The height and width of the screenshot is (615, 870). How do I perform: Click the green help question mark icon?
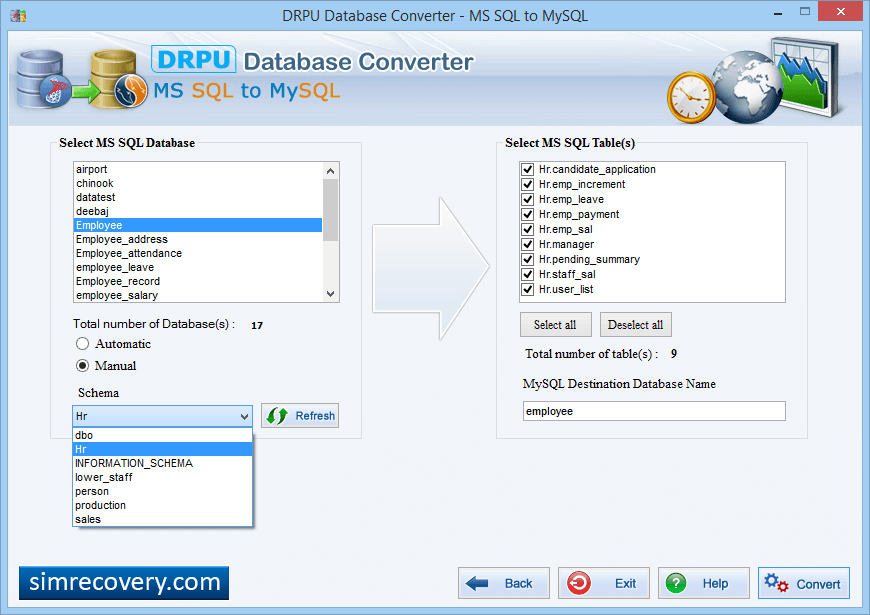pos(676,583)
